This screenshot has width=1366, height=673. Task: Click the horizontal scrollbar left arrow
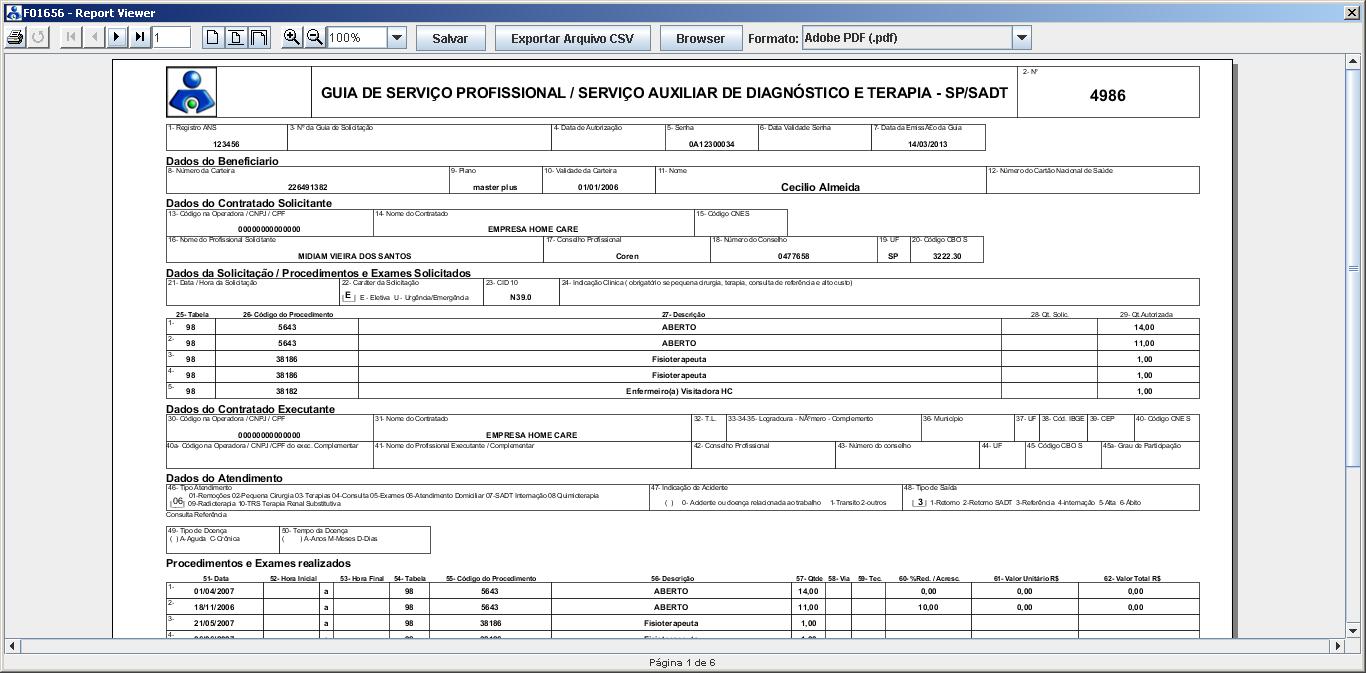12,646
